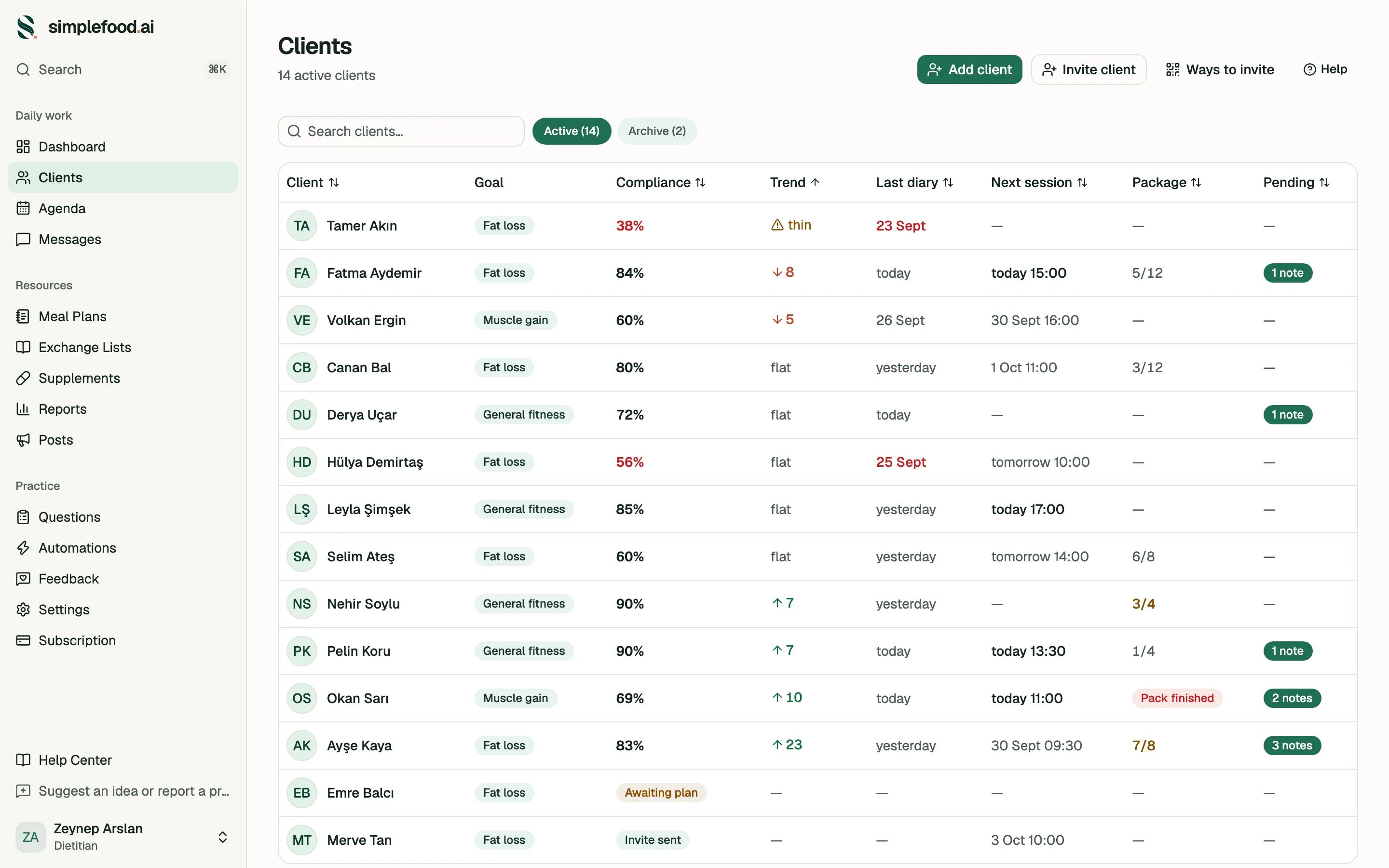Screen dimensions: 1389x868
Task: Sort by Last diary column
Action: click(914, 183)
